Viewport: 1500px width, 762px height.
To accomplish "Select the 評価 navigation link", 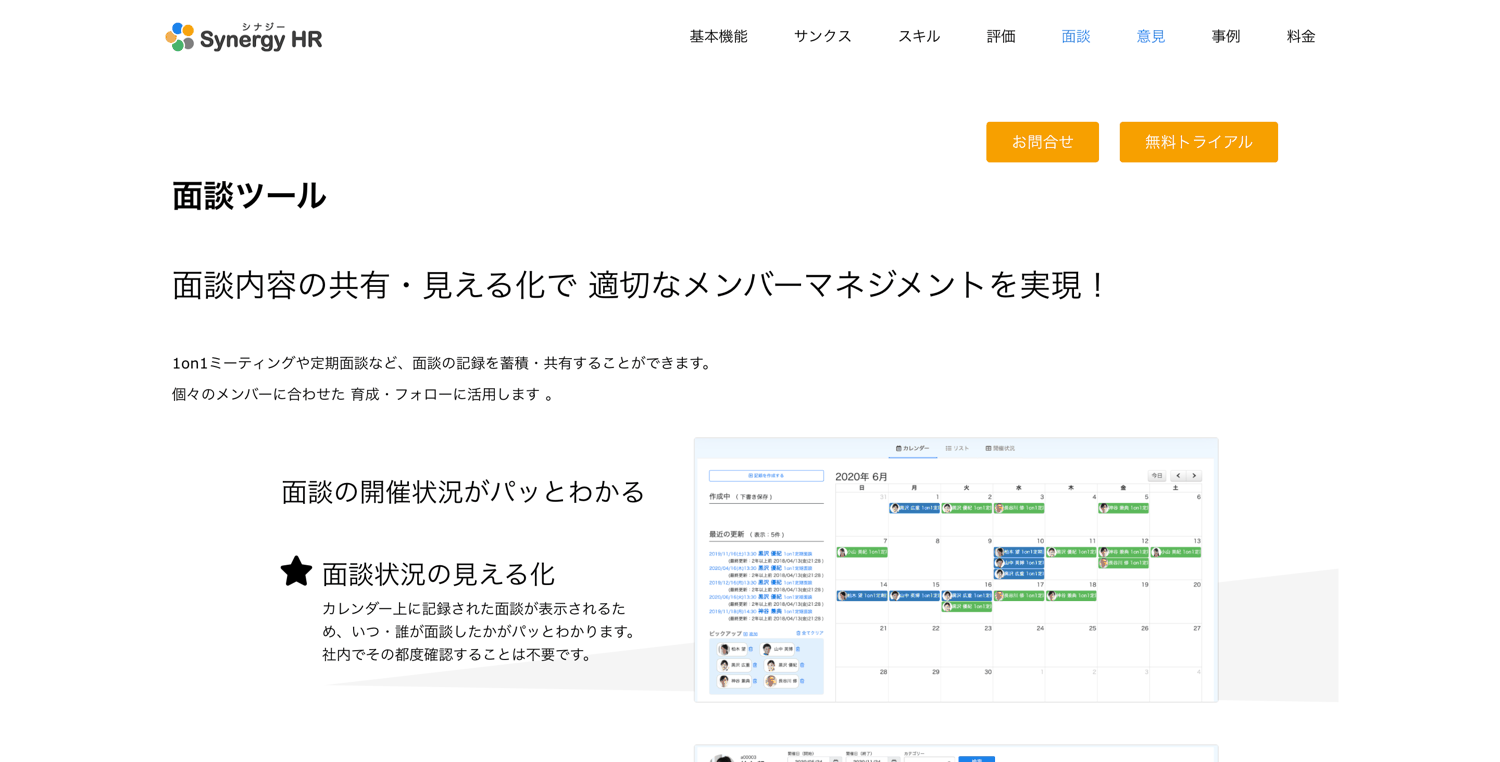I will click(x=1001, y=36).
